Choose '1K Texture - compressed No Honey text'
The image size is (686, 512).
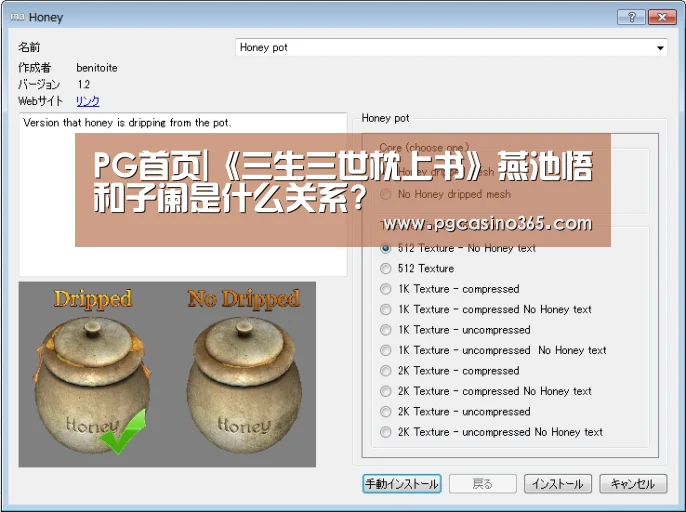[x=385, y=309]
